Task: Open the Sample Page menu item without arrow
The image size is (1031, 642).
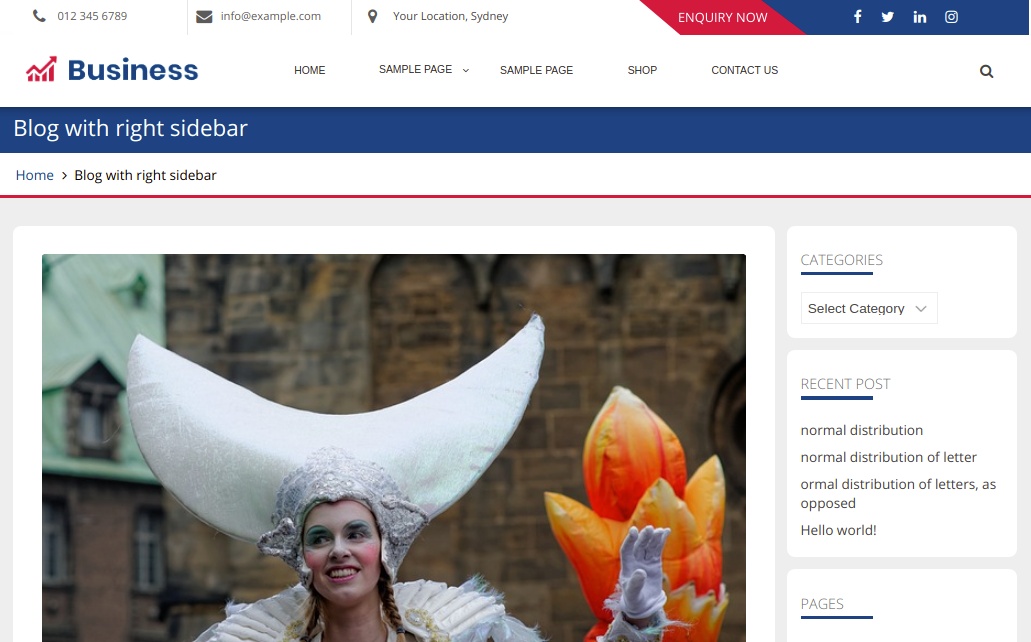Action: coord(537,70)
